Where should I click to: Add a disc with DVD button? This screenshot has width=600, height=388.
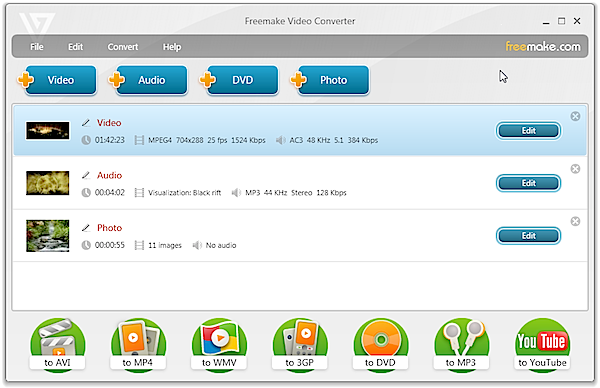(240, 80)
